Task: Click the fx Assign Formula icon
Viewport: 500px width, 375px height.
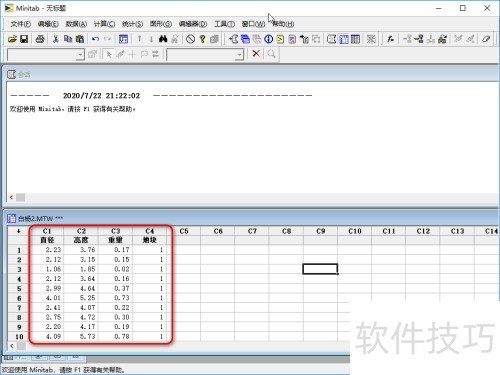Action: coord(390,39)
